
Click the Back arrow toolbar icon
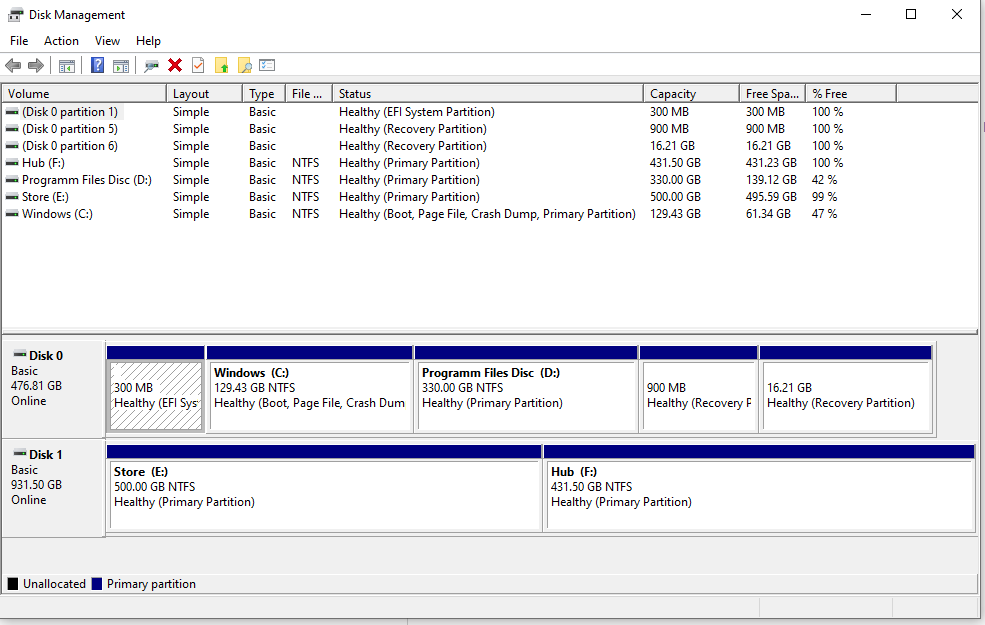click(x=13, y=65)
